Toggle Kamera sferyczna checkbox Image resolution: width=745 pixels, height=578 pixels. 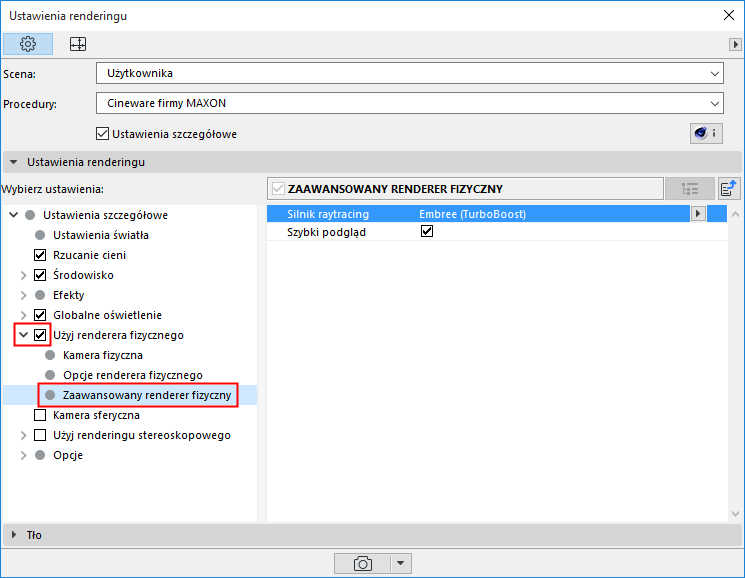point(40,415)
